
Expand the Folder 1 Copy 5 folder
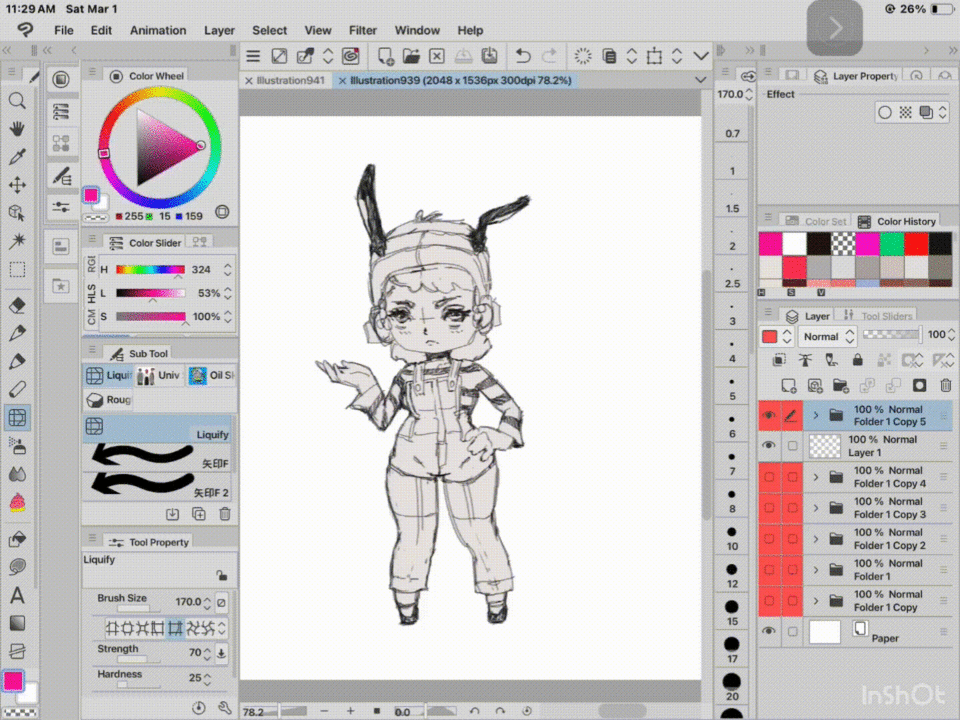click(816, 415)
